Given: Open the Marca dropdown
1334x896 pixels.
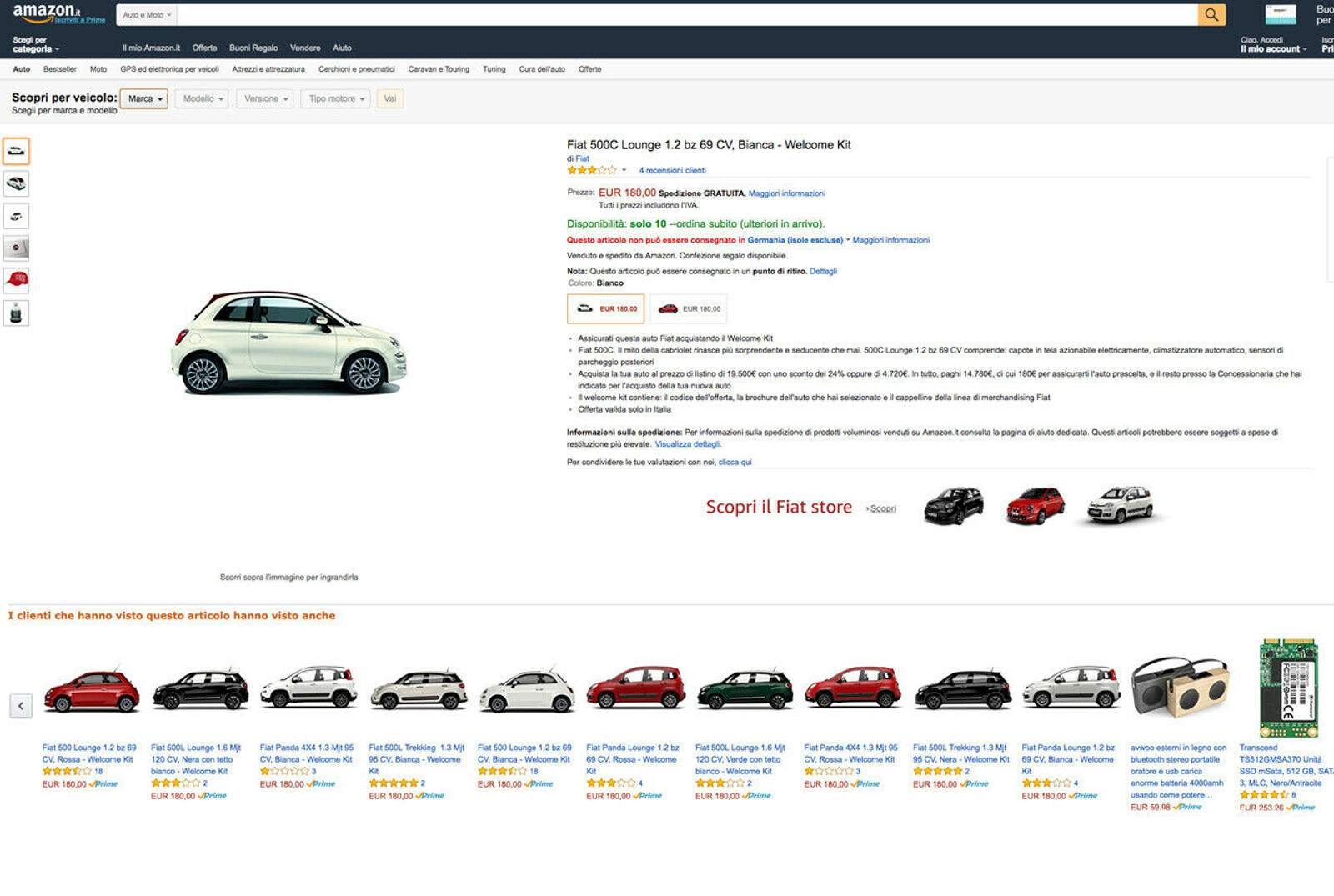Looking at the screenshot, I should point(144,98).
